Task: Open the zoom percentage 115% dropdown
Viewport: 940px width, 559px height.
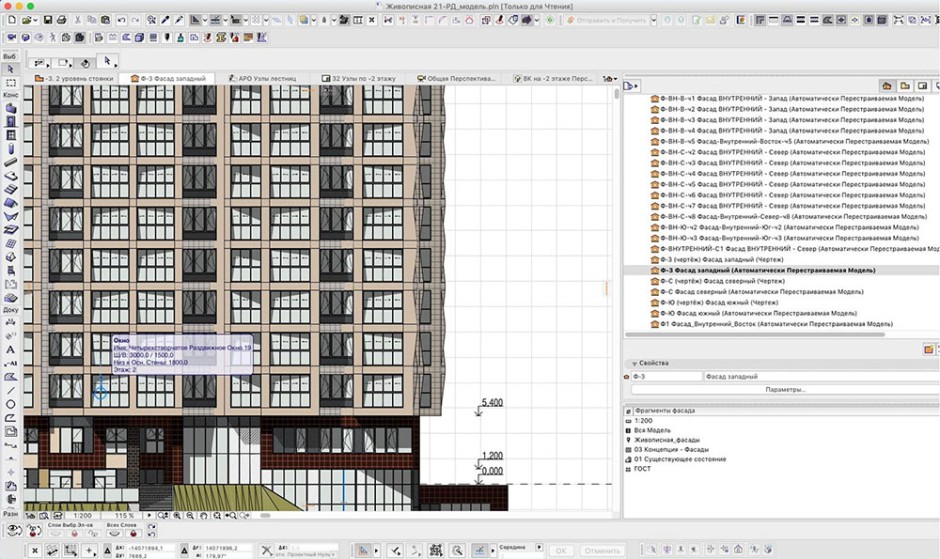Action: [124, 515]
